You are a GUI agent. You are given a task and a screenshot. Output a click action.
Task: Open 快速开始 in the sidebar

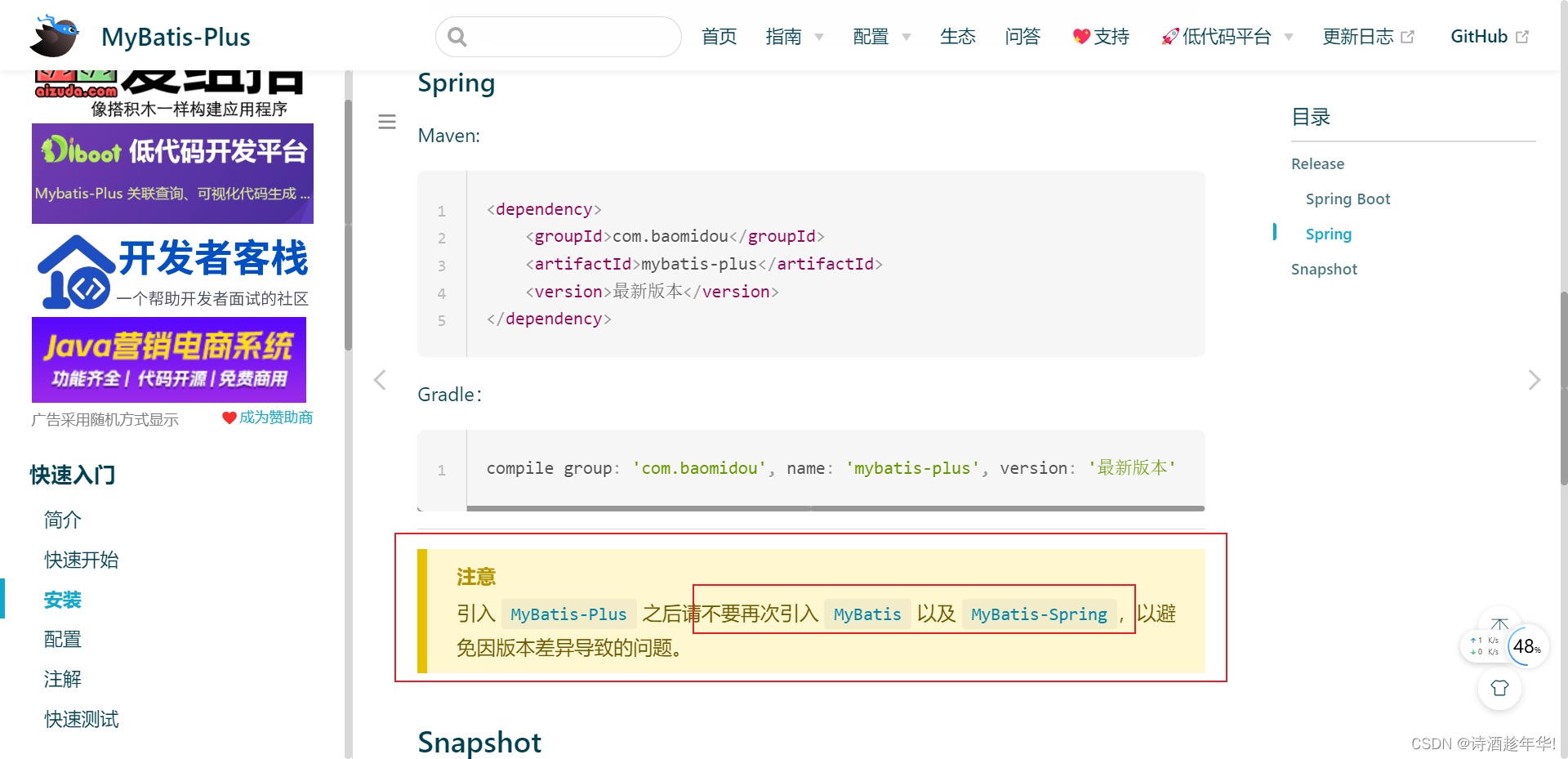82,560
